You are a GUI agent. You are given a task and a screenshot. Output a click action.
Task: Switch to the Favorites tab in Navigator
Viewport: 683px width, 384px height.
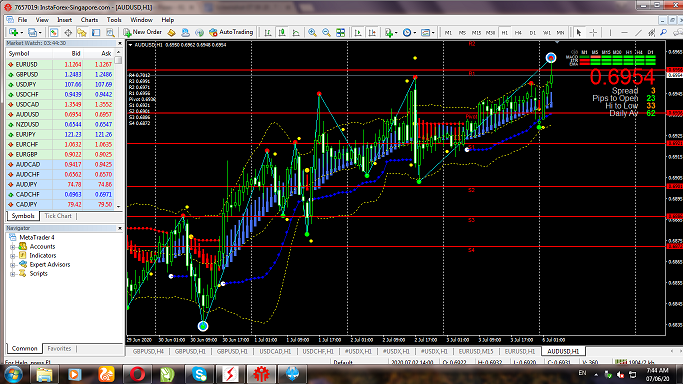[x=59, y=348]
